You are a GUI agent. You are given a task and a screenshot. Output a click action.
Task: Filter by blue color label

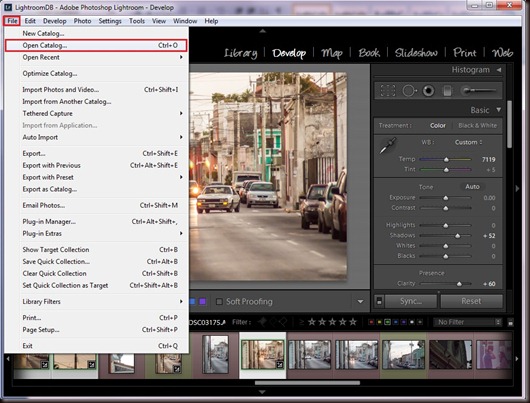[x=395, y=322]
